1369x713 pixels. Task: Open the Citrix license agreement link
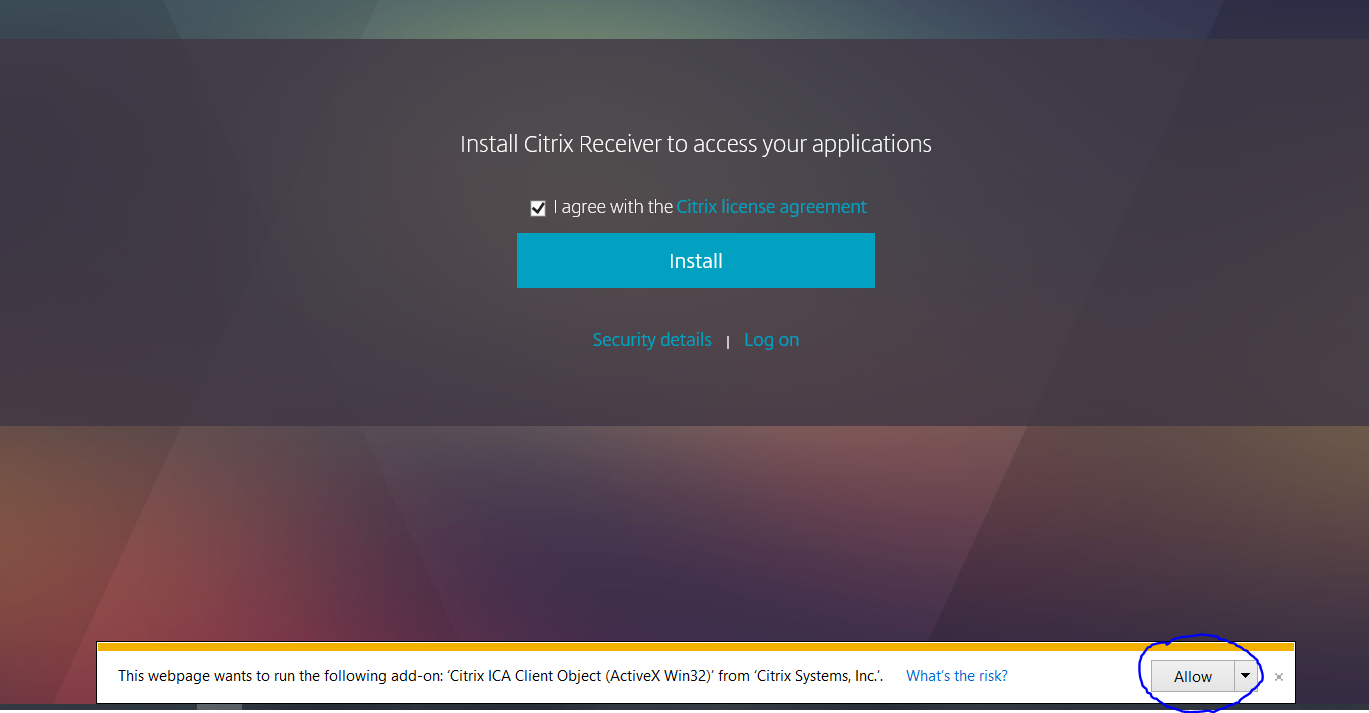771,207
